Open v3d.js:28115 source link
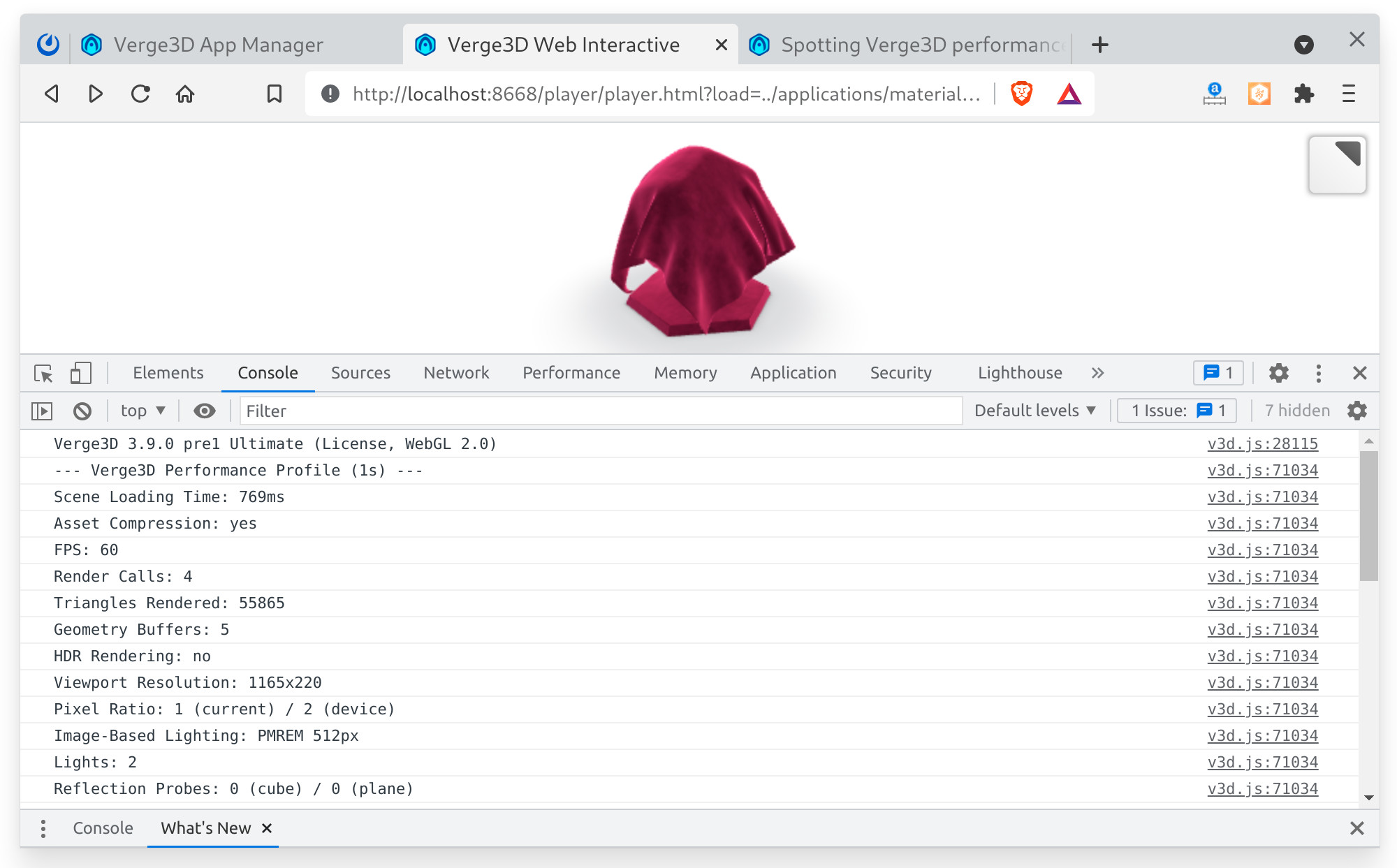 pos(1262,444)
